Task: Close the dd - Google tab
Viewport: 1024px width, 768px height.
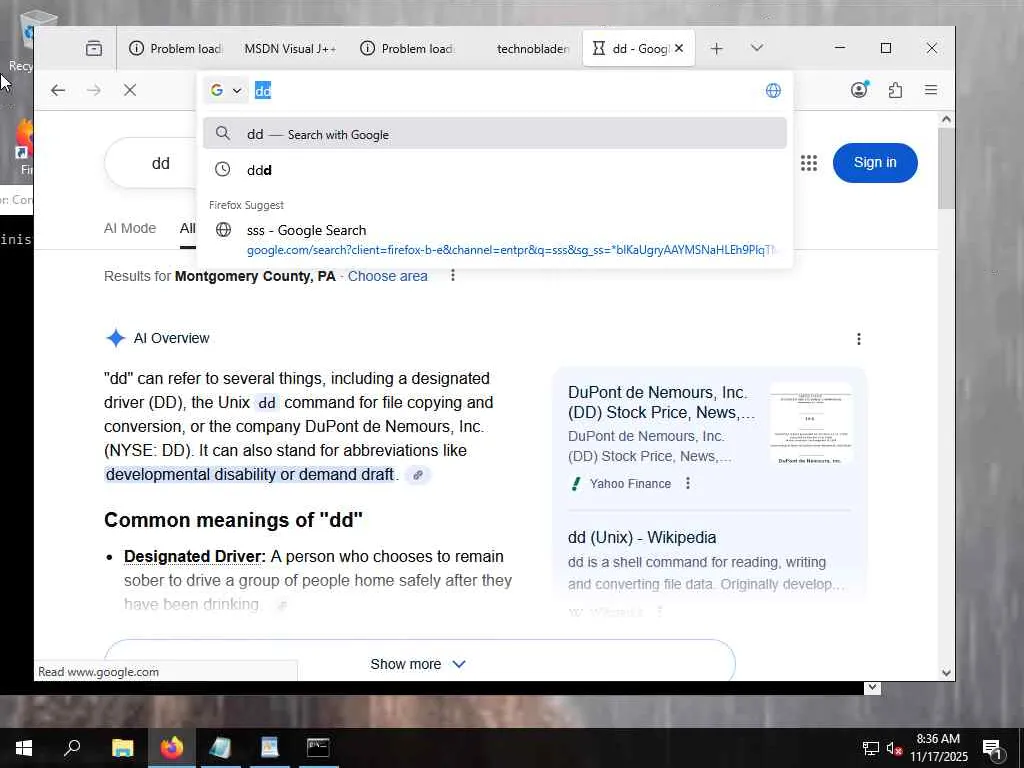Action: [x=679, y=48]
